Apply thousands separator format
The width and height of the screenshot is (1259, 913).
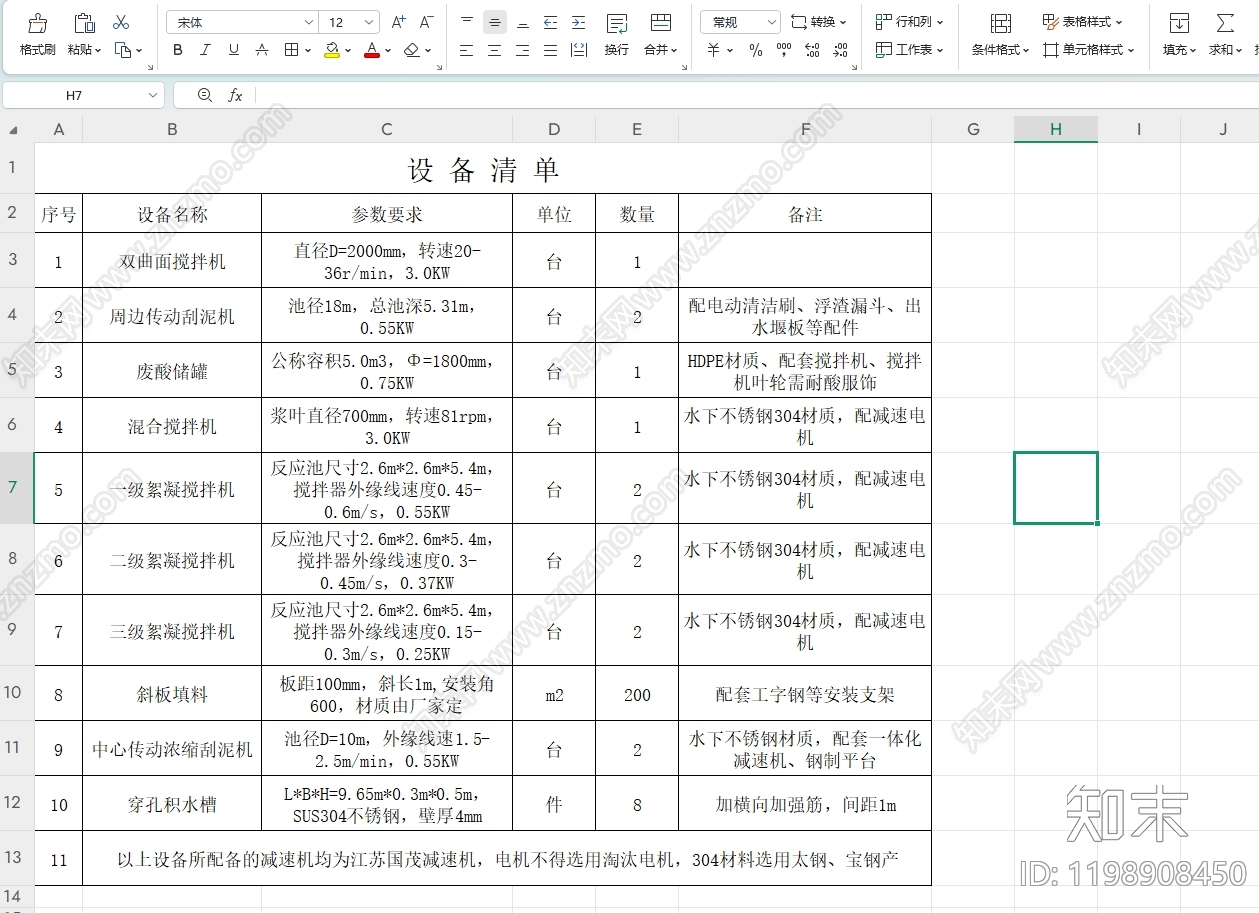tap(784, 50)
